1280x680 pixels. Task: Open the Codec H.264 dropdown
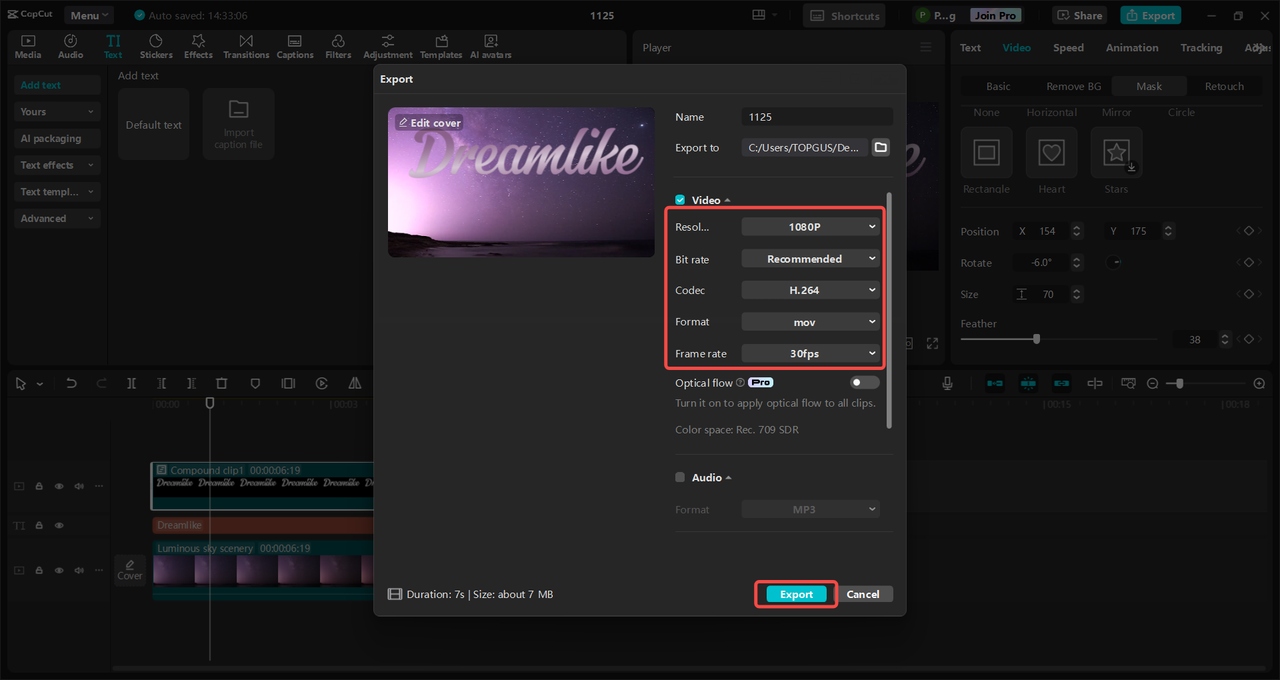tap(811, 290)
